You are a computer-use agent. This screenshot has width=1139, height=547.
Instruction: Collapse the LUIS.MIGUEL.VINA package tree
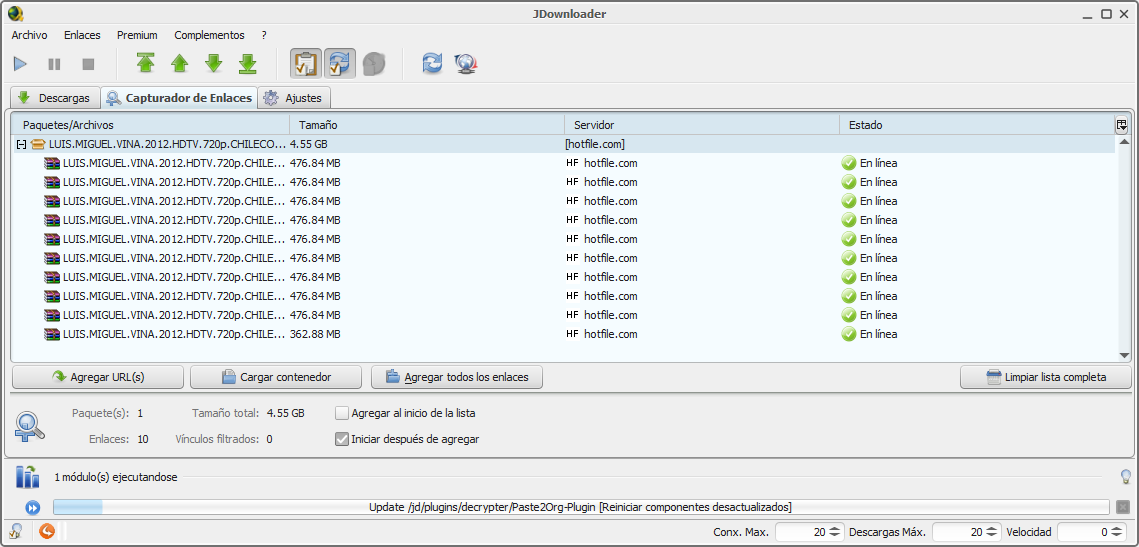point(22,145)
